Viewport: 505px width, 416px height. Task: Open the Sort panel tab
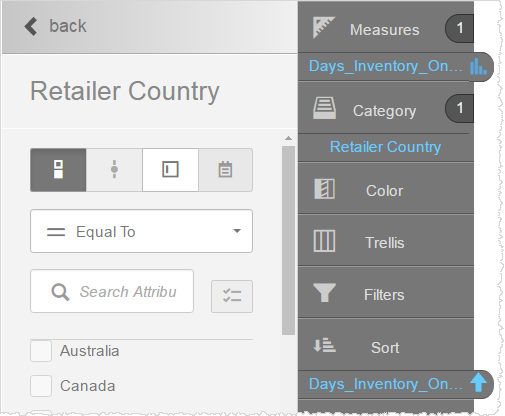(x=386, y=346)
